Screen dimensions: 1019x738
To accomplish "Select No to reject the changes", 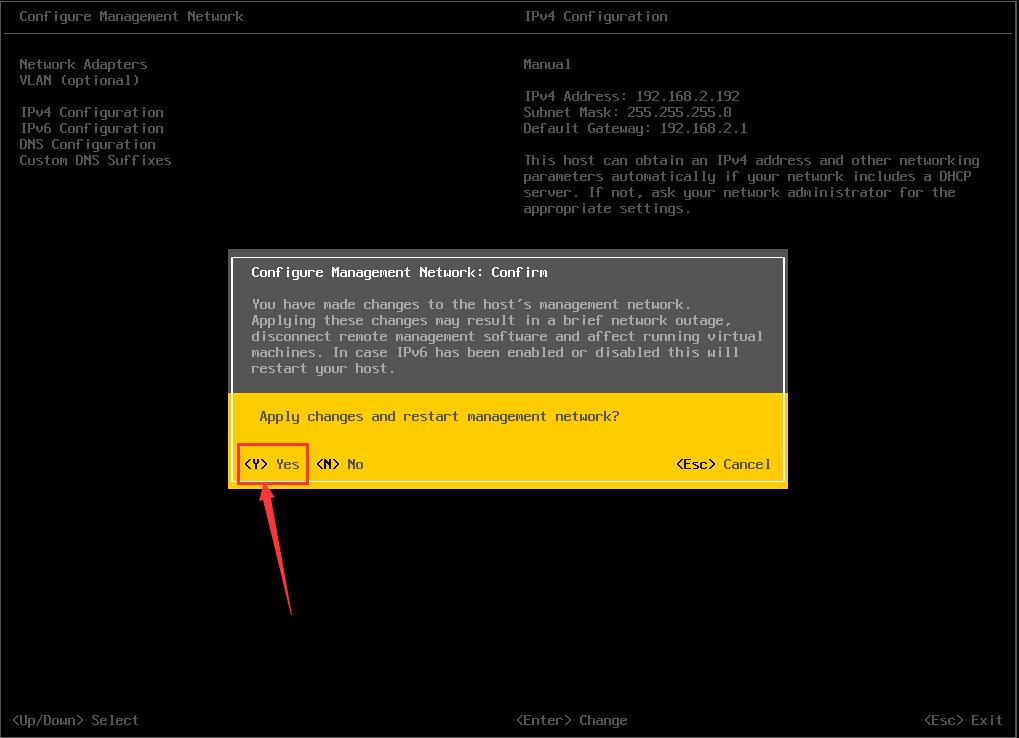I will click(x=340, y=464).
